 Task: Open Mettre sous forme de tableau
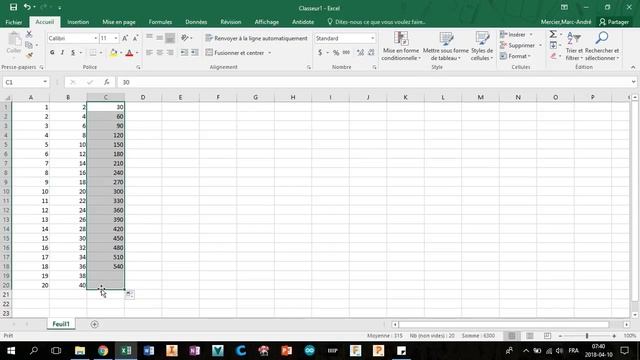[446, 46]
